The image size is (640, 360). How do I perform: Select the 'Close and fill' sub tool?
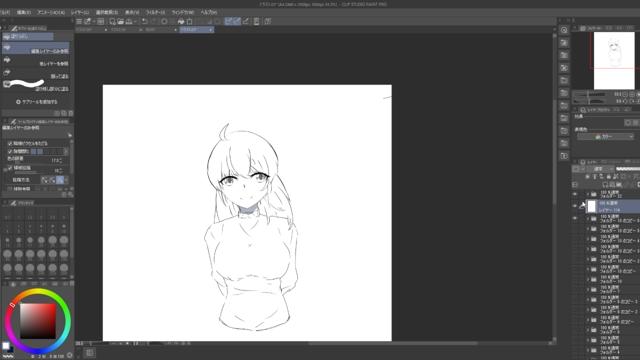36,74
